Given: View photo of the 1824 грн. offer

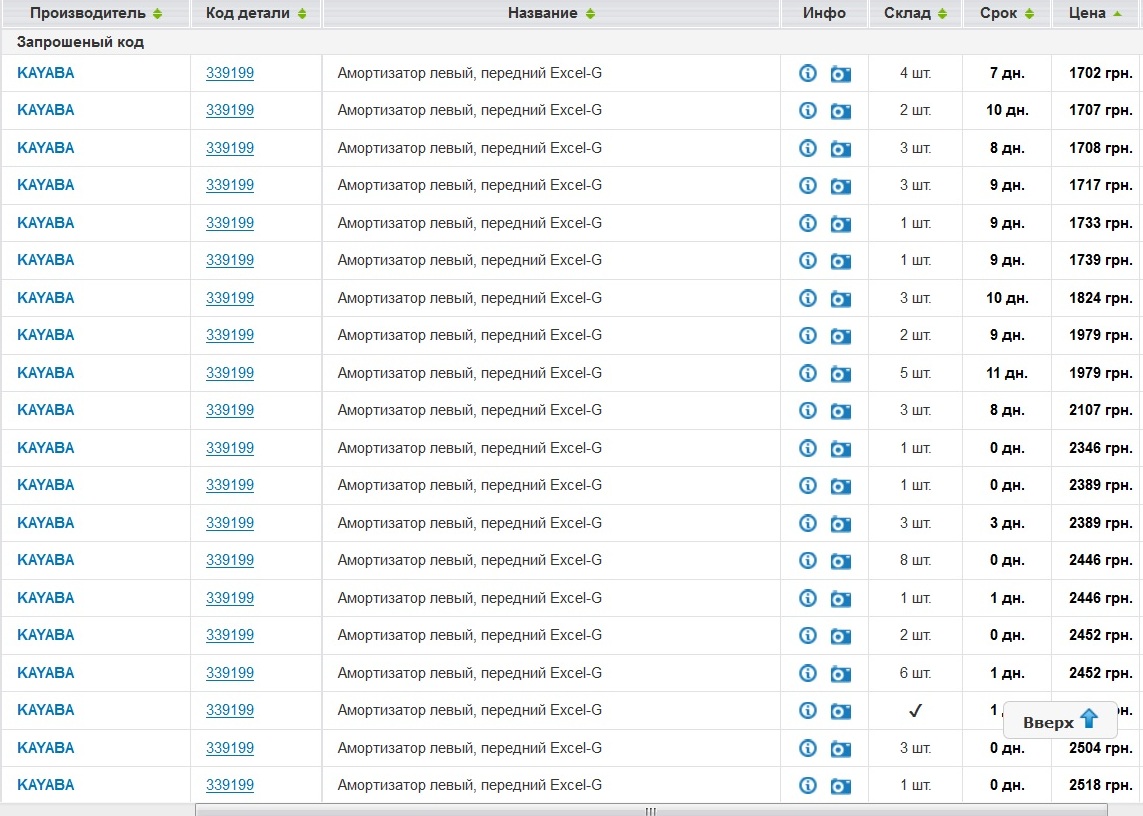Looking at the screenshot, I should 841,298.
